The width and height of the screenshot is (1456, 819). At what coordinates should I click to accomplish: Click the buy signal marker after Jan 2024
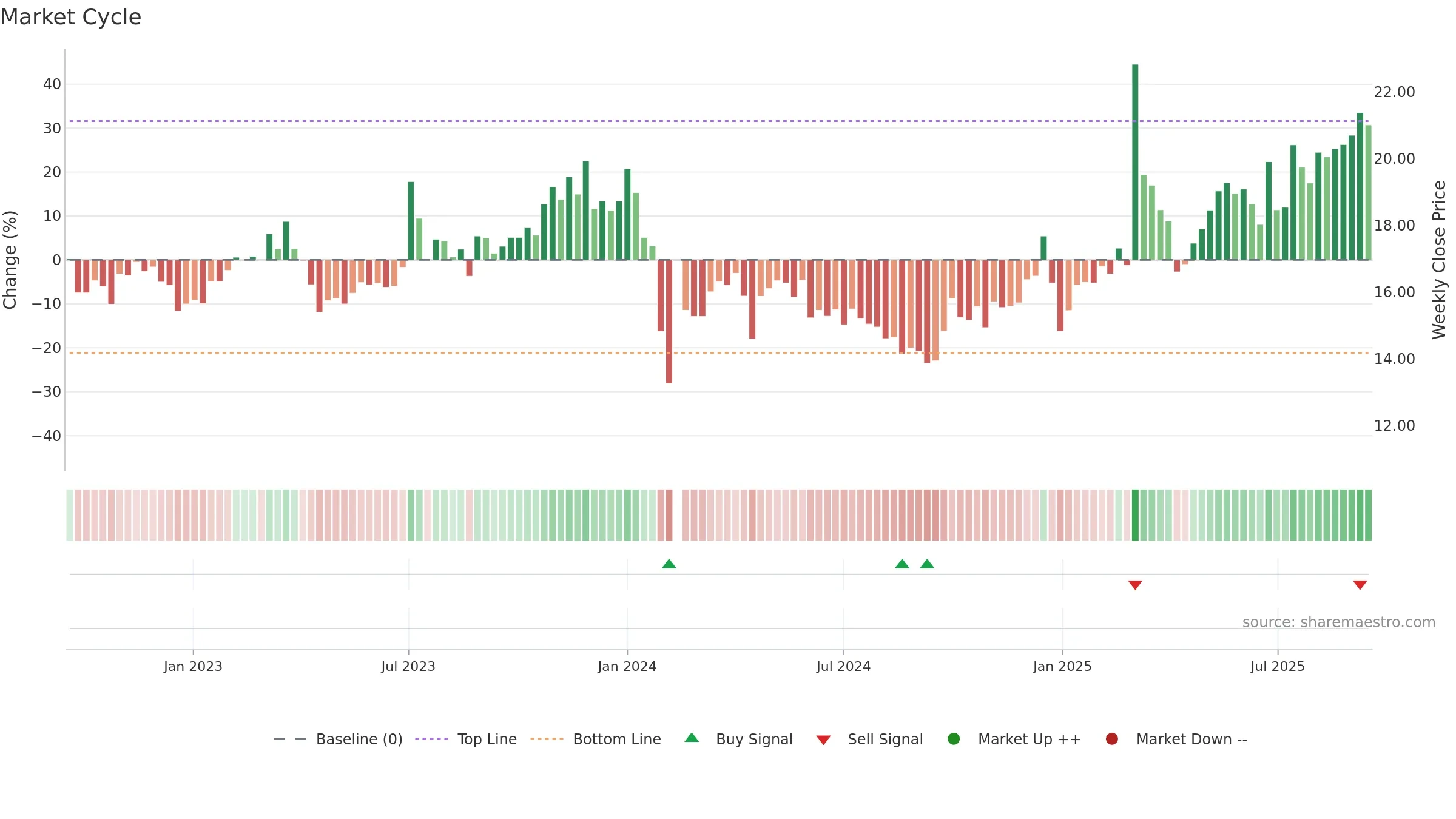(669, 564)
